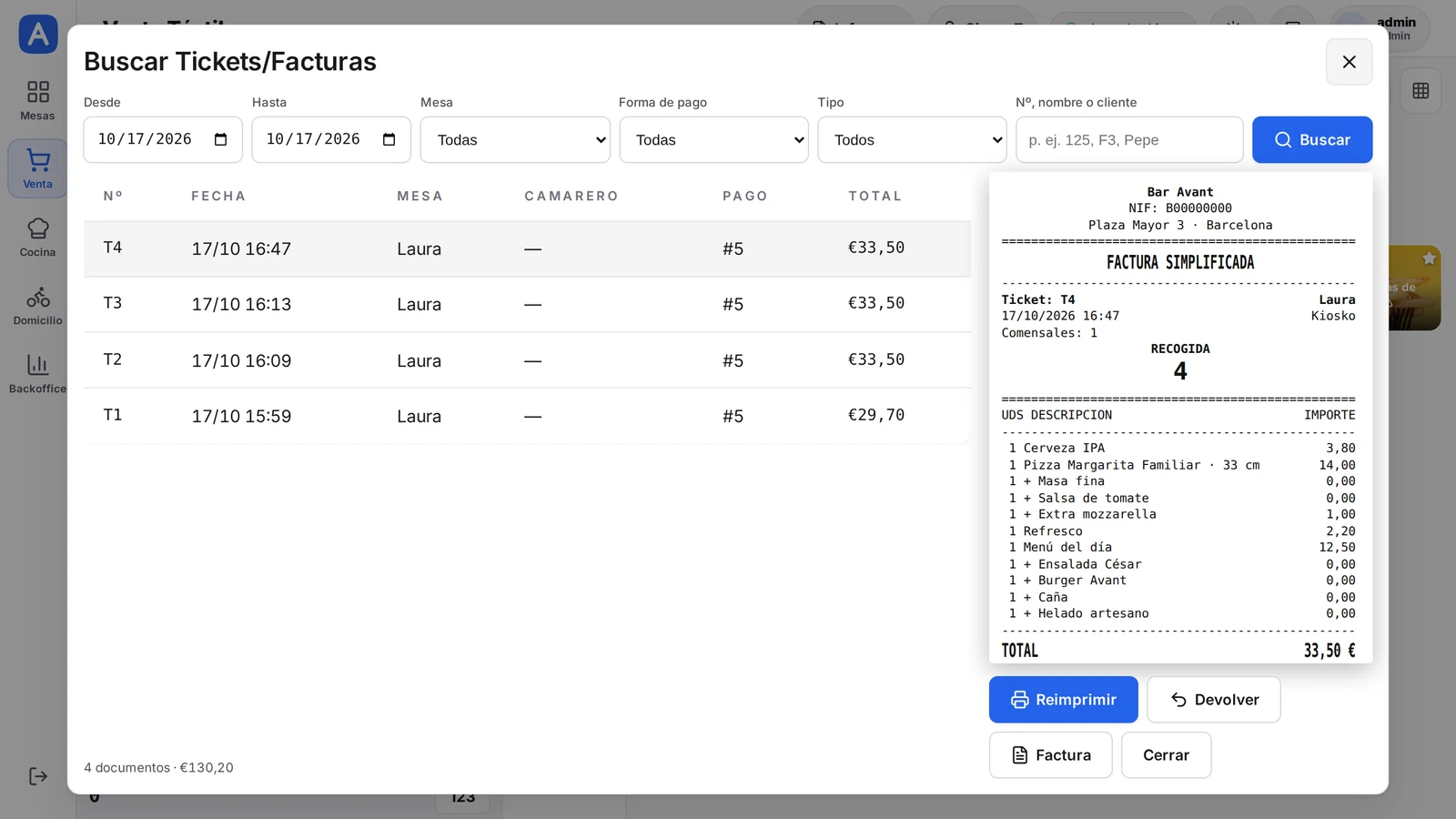Click the app logo A icon
The height and width of the screenshot is (819, 1456).
point(38,35)
